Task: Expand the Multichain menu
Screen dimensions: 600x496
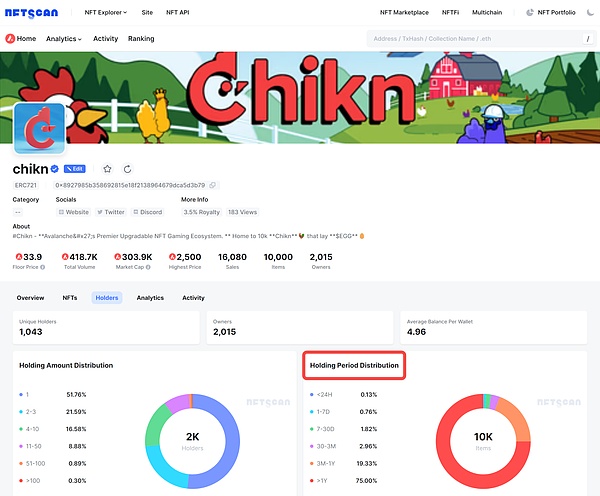Action: pyautogui.click(x=487, y=12)
